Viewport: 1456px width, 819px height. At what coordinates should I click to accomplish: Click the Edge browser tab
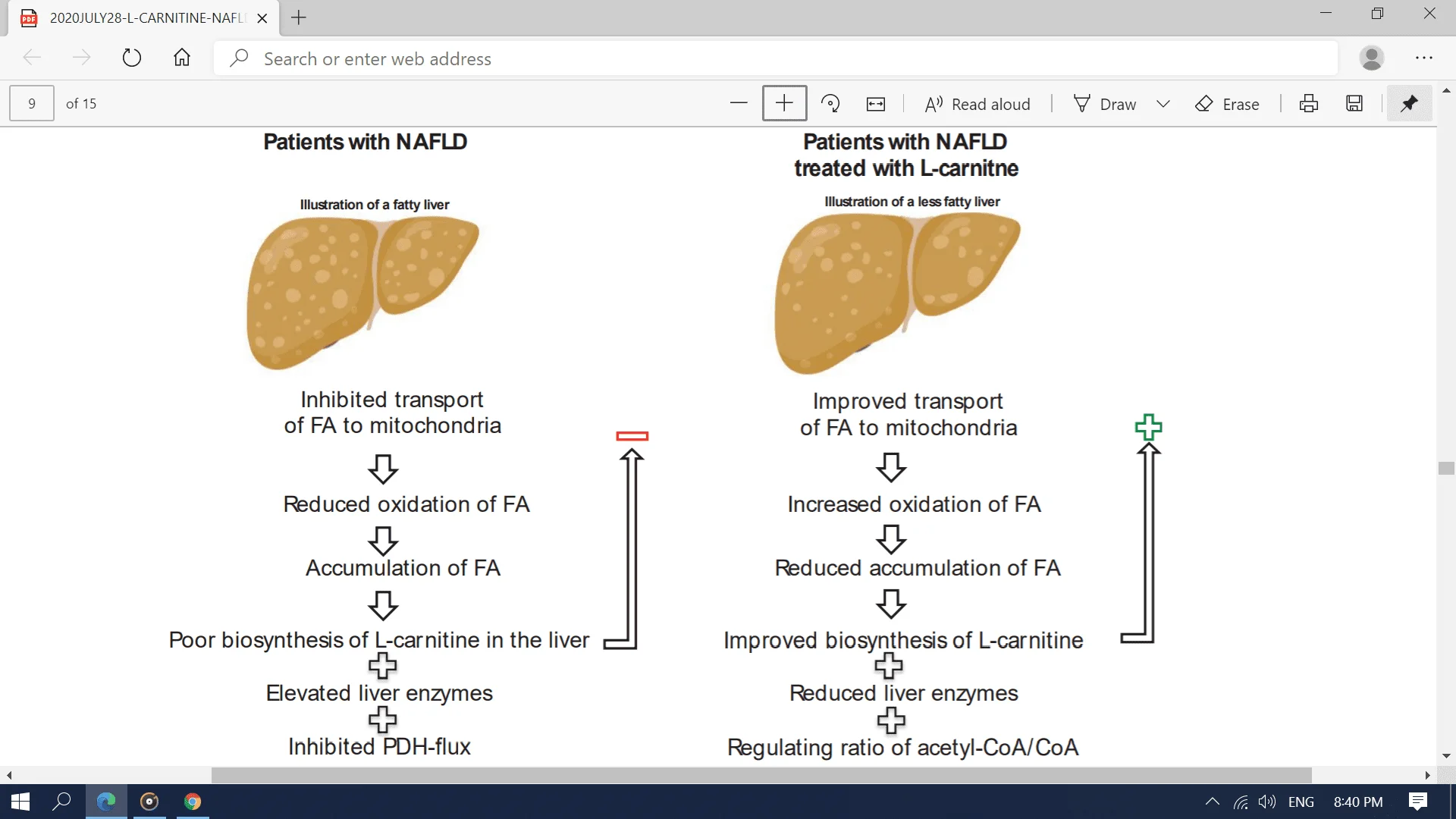(x=144, y=17)
